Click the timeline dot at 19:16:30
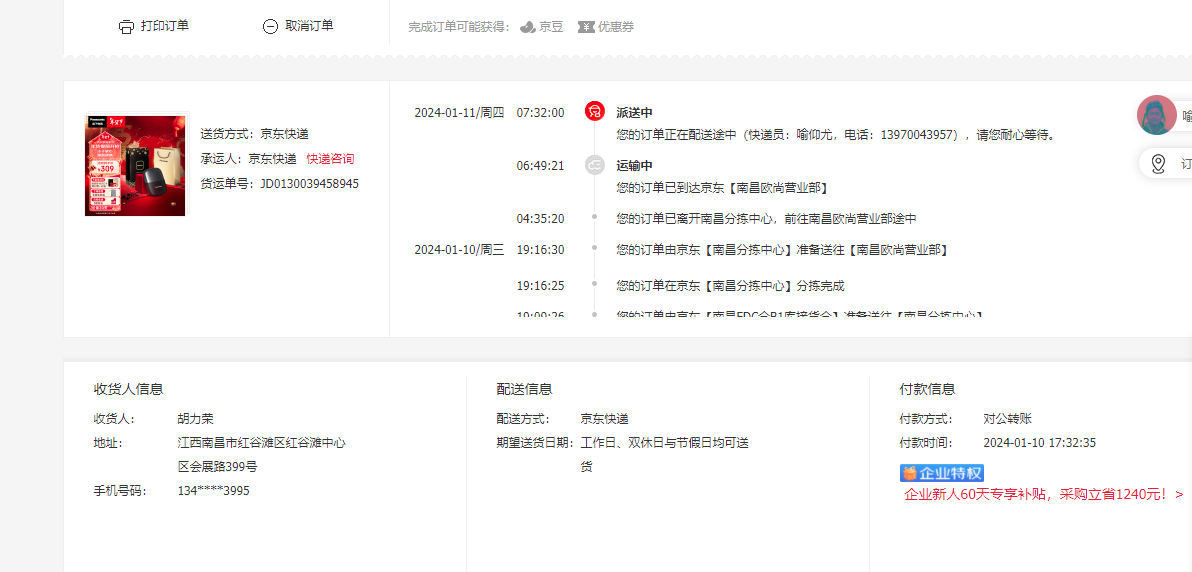 (594, 248)
